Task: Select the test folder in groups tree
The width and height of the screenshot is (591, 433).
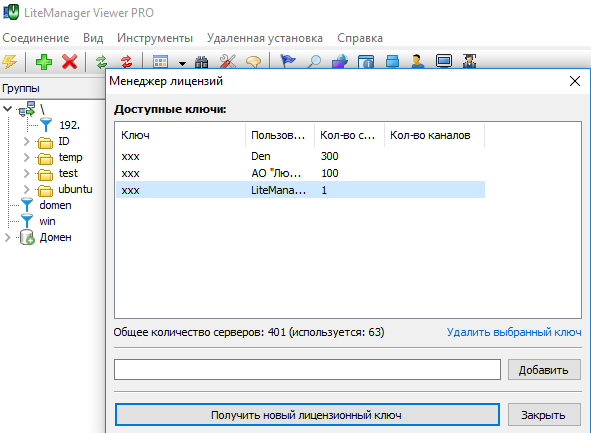Action: [68, 173]
